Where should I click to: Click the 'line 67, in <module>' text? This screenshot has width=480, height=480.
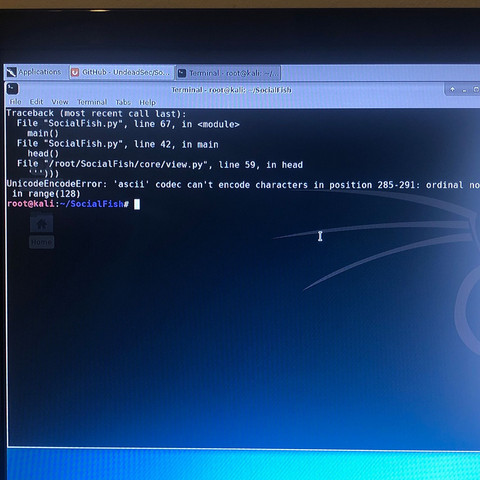pyautogui.click(x=186, y=124)
